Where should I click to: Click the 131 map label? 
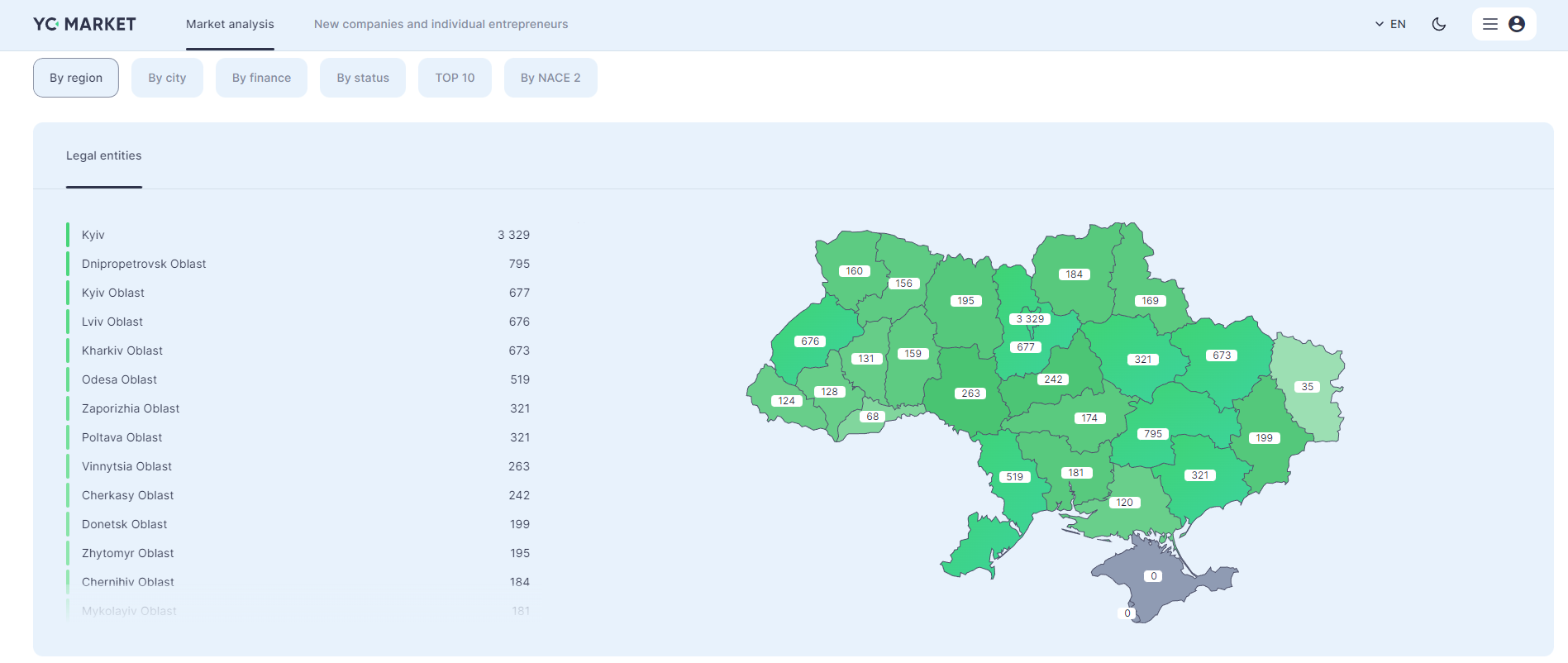click(865, 359)
